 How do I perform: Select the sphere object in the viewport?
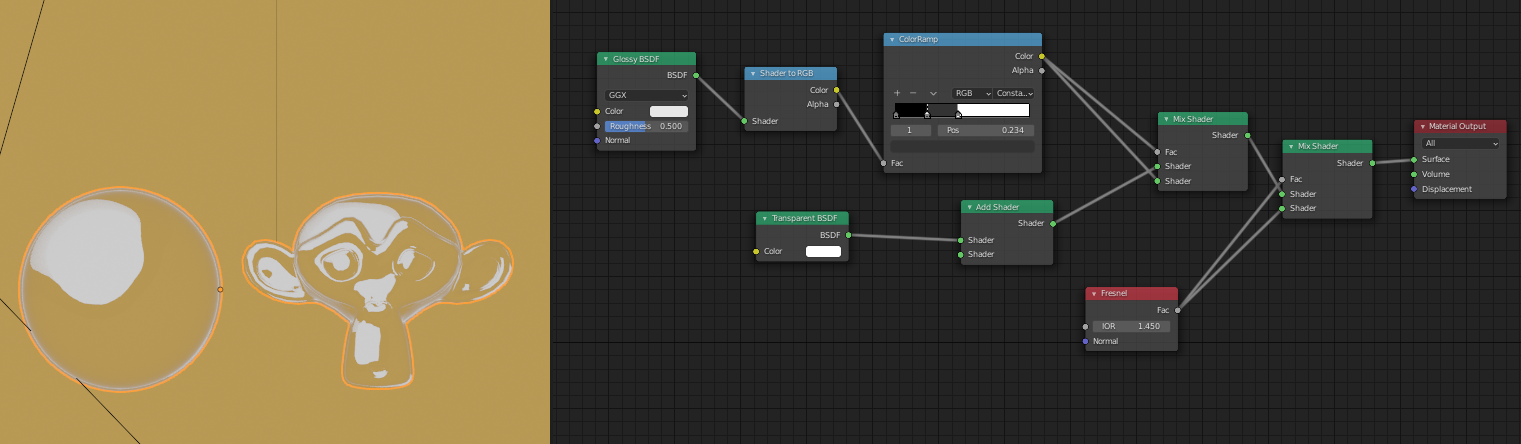point(120,289)
